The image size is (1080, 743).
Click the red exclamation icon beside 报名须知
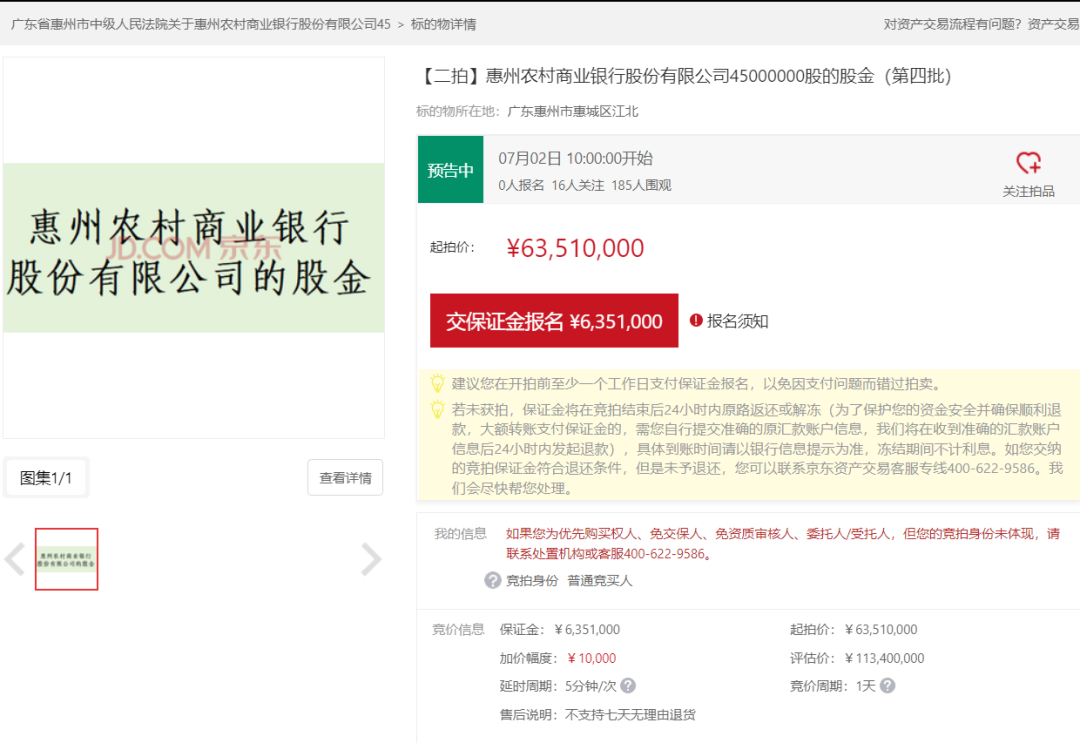tap(696, 320)
